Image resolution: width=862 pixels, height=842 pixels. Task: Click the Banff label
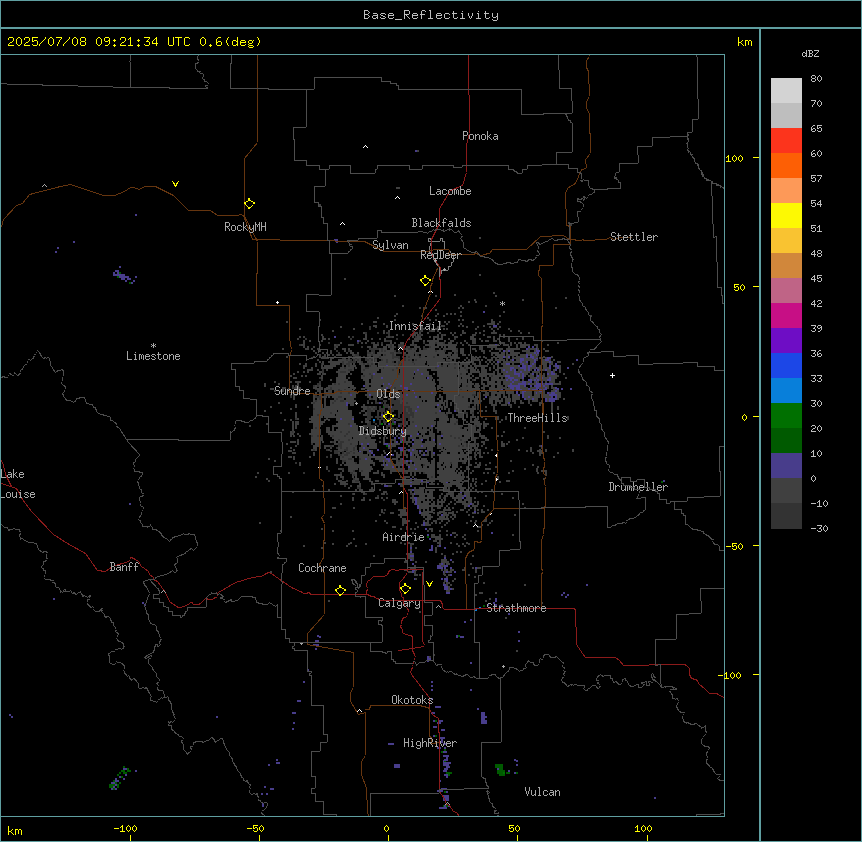pos(124,567)
